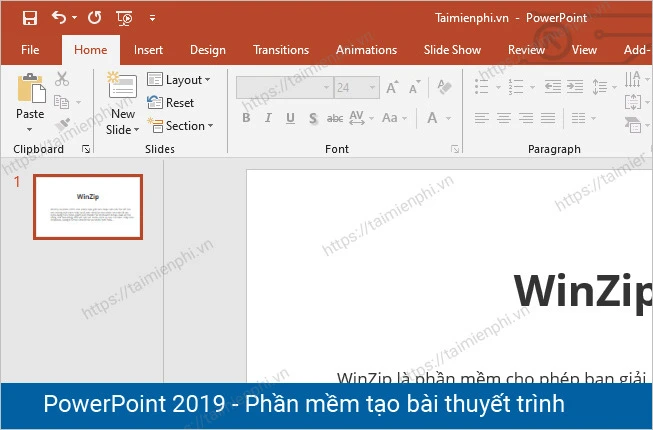This screenshot has width=653, height=430.
Task: Open Character Spacing AV control
Action: [x=361, y=118]
